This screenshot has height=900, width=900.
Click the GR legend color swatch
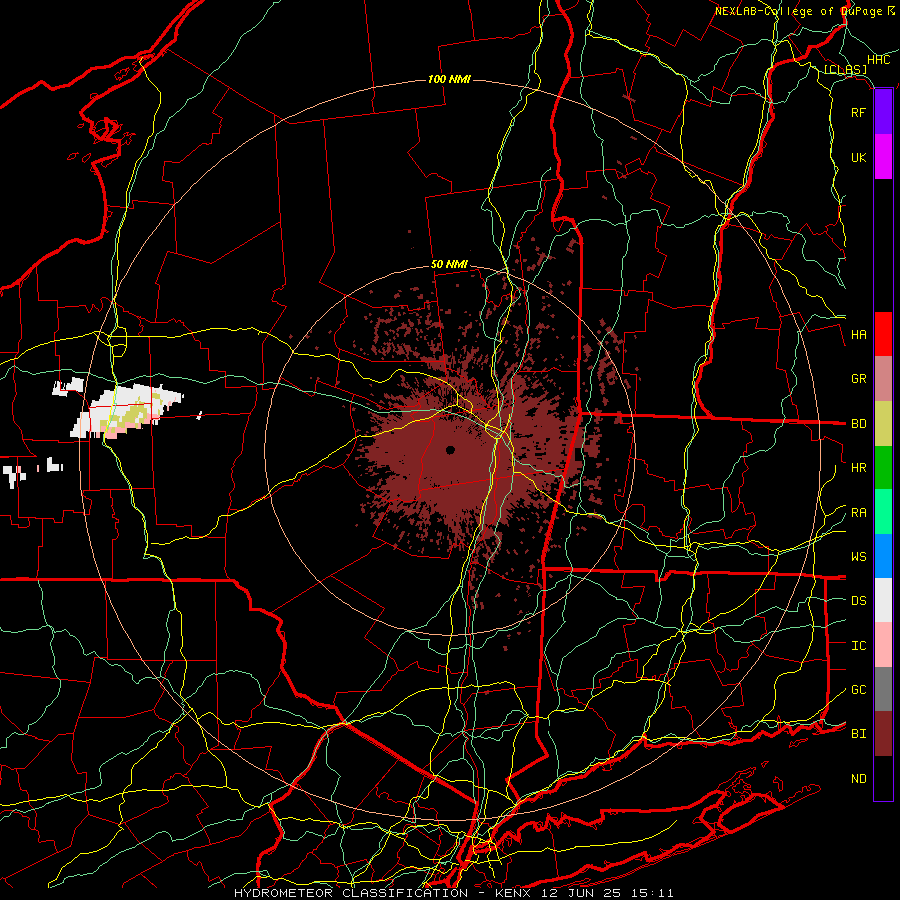[883, 379]
